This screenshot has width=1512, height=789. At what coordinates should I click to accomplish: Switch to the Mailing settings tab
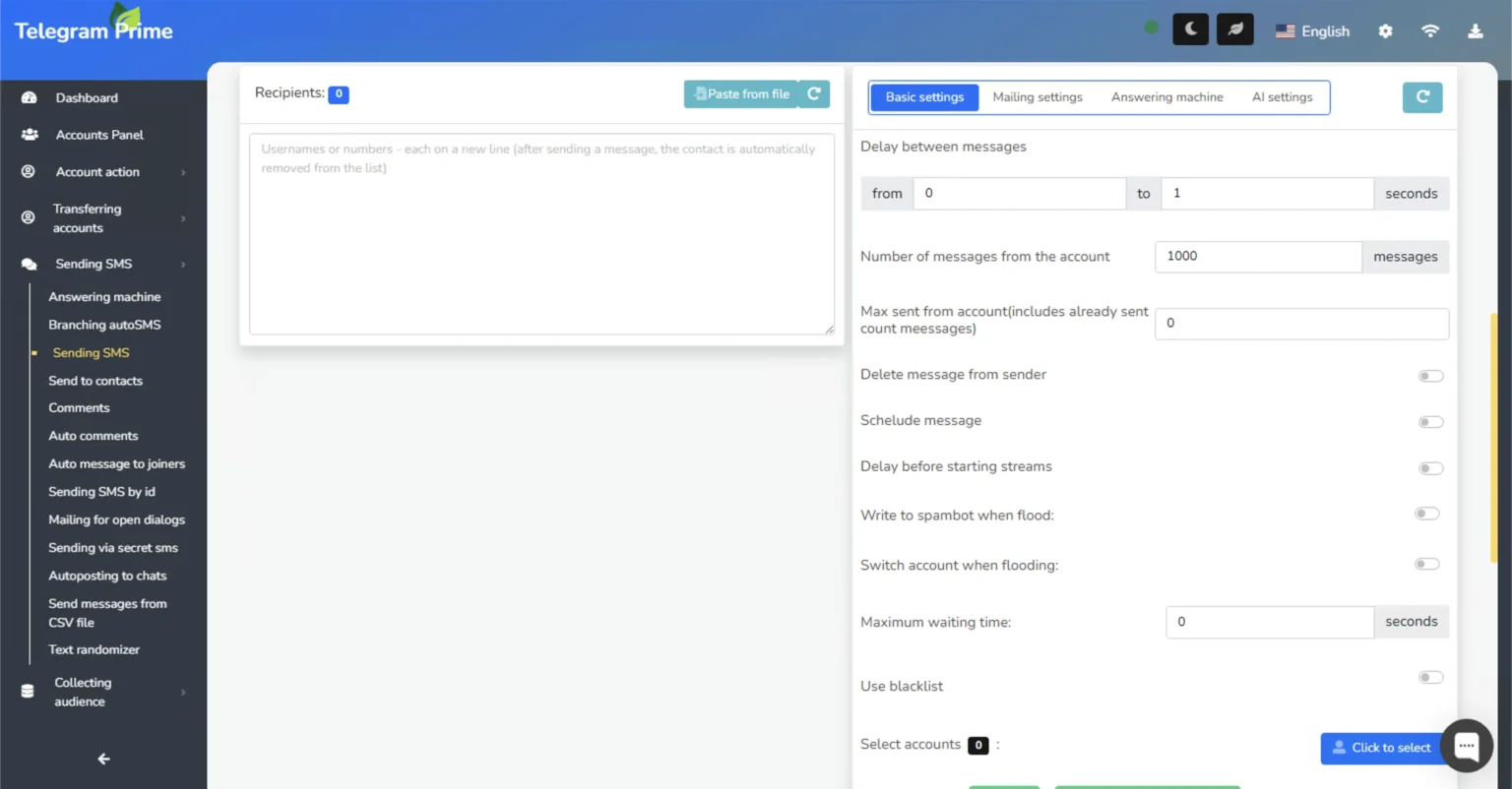pos(1038,96)
